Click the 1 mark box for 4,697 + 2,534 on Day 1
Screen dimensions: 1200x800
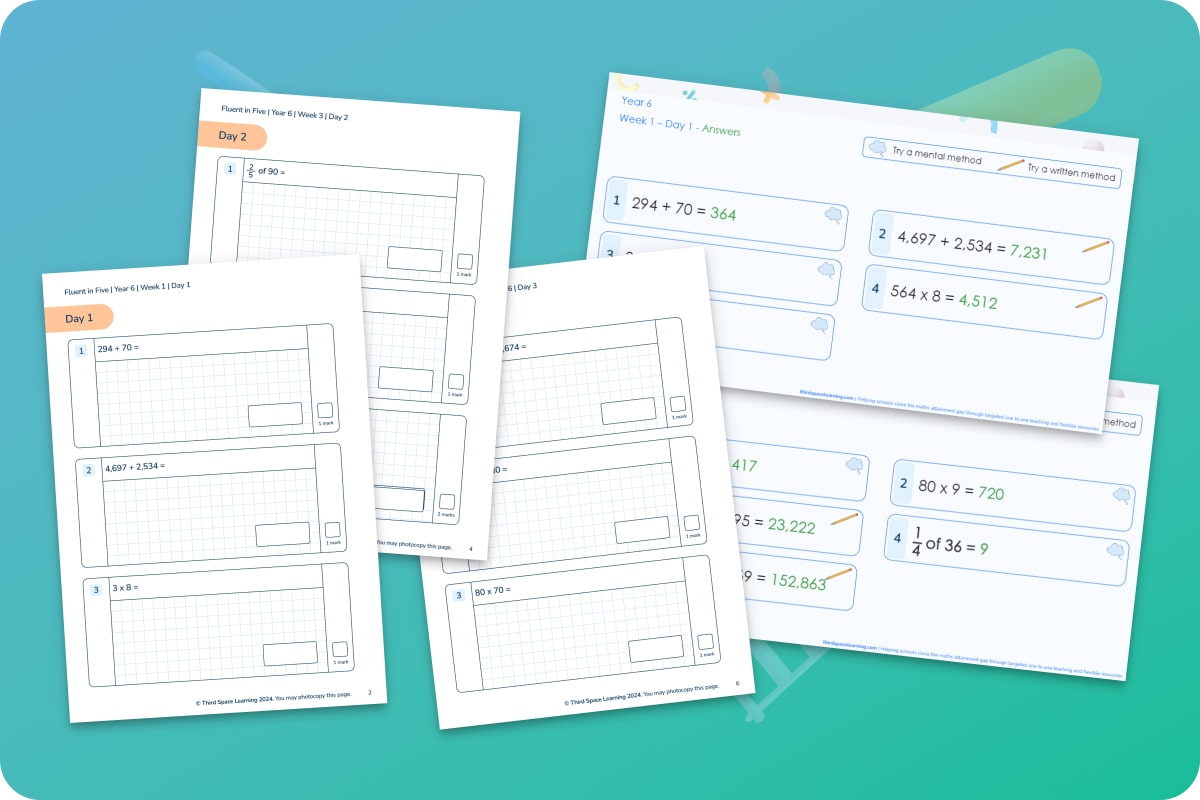click(x=332, y=530)
